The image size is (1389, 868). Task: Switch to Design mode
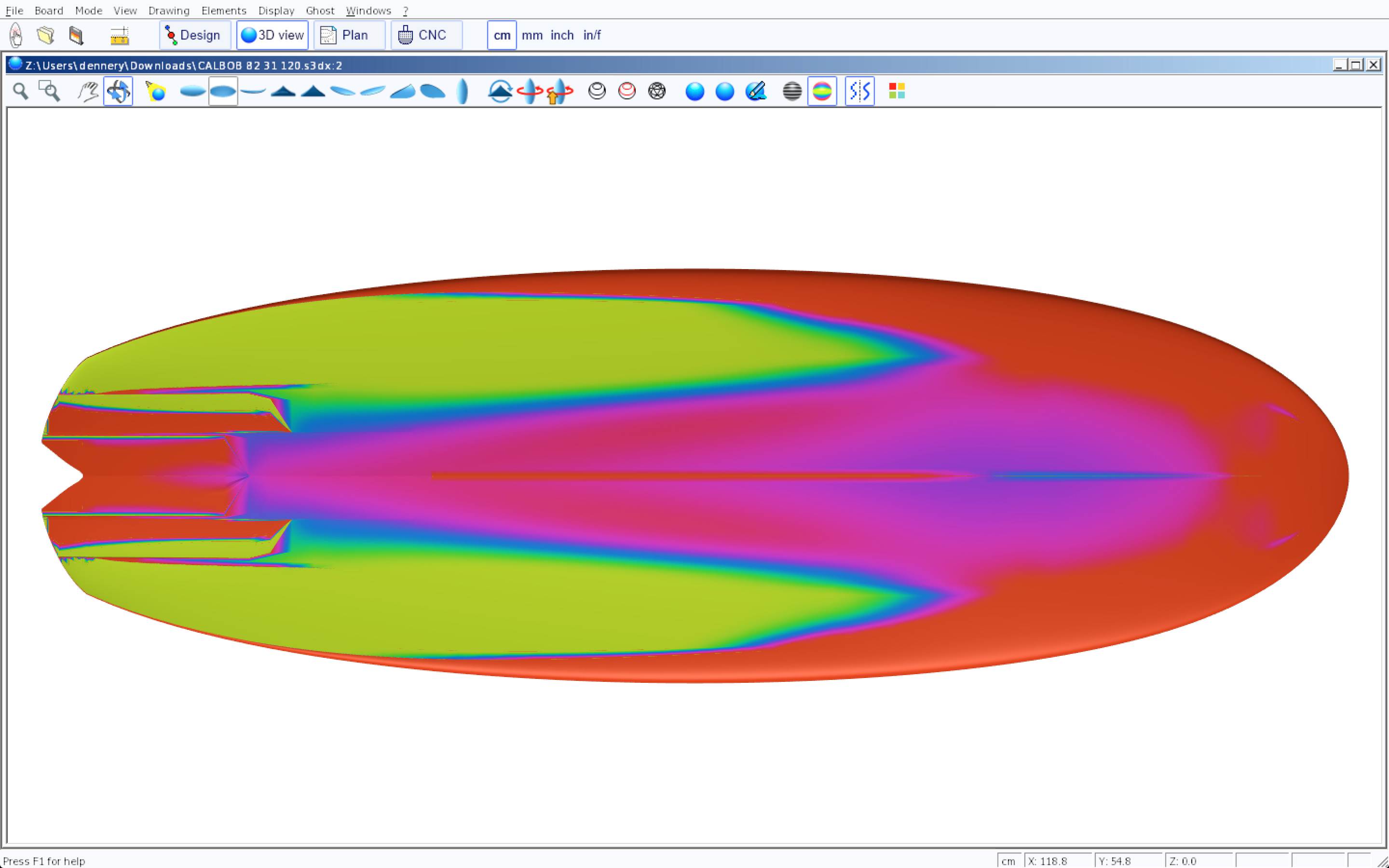[x=194, y=36]
